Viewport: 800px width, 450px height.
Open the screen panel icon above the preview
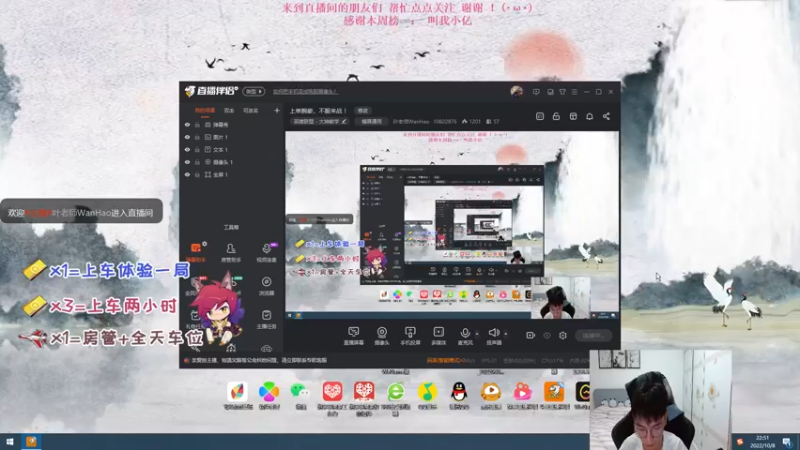tap(540, 116)
